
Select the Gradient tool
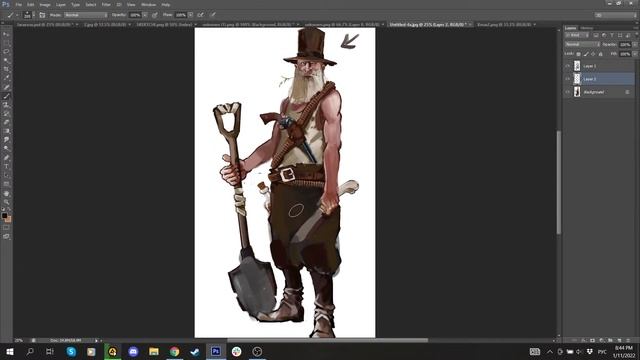coord(6,131)
